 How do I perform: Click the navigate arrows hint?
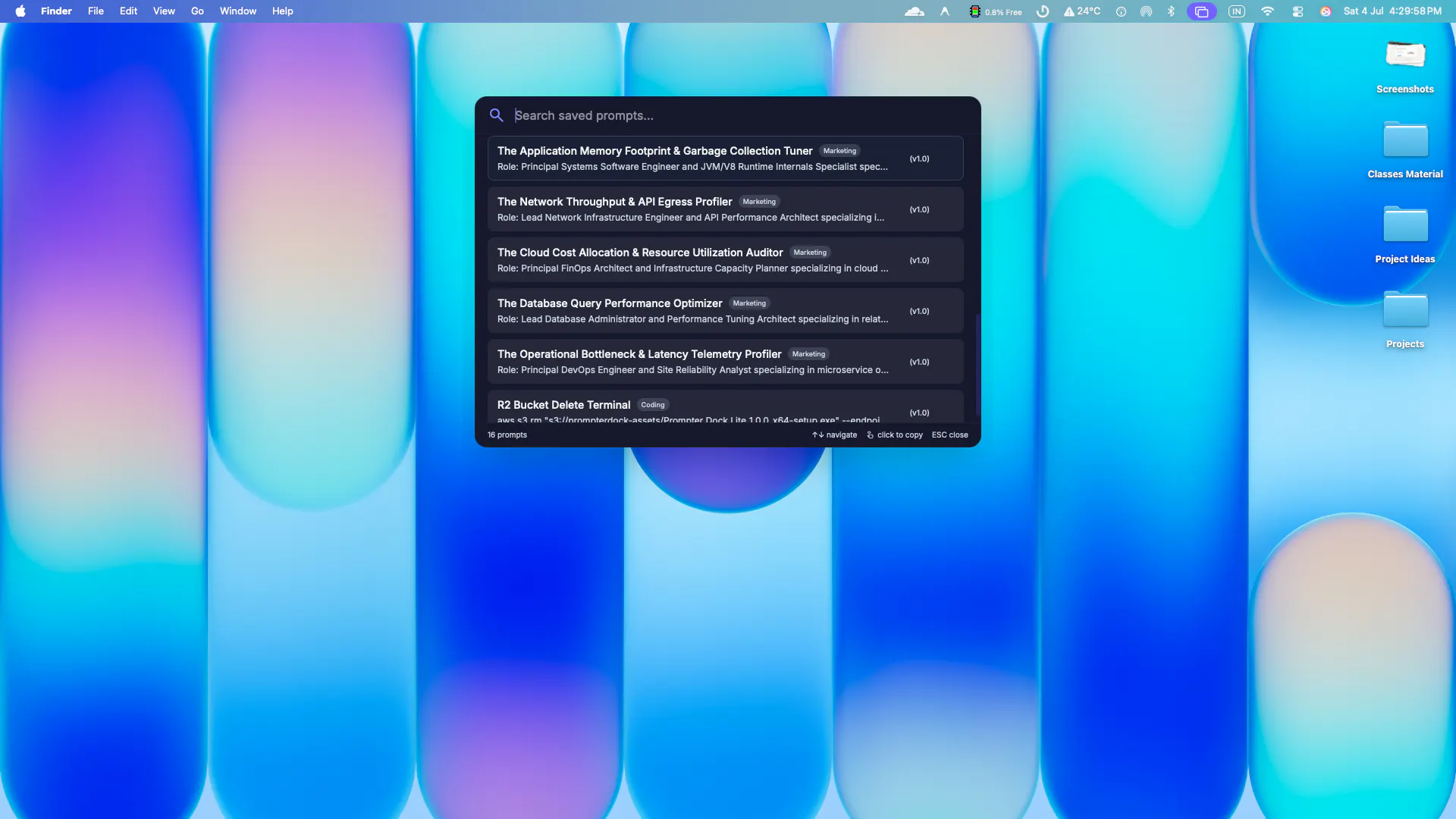834,435
